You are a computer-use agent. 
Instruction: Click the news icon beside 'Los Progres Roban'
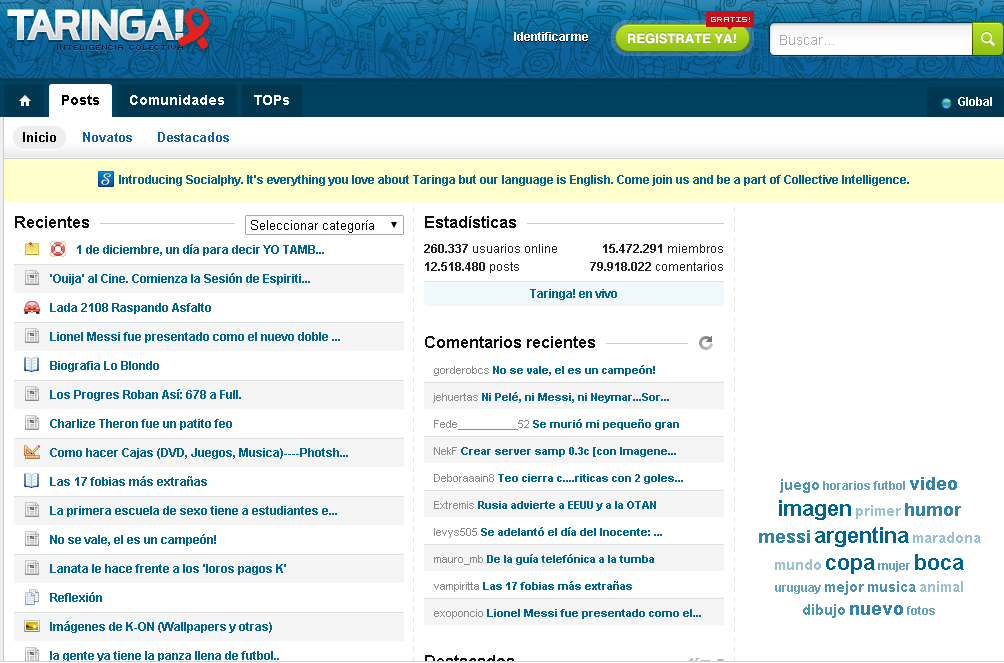32,395
